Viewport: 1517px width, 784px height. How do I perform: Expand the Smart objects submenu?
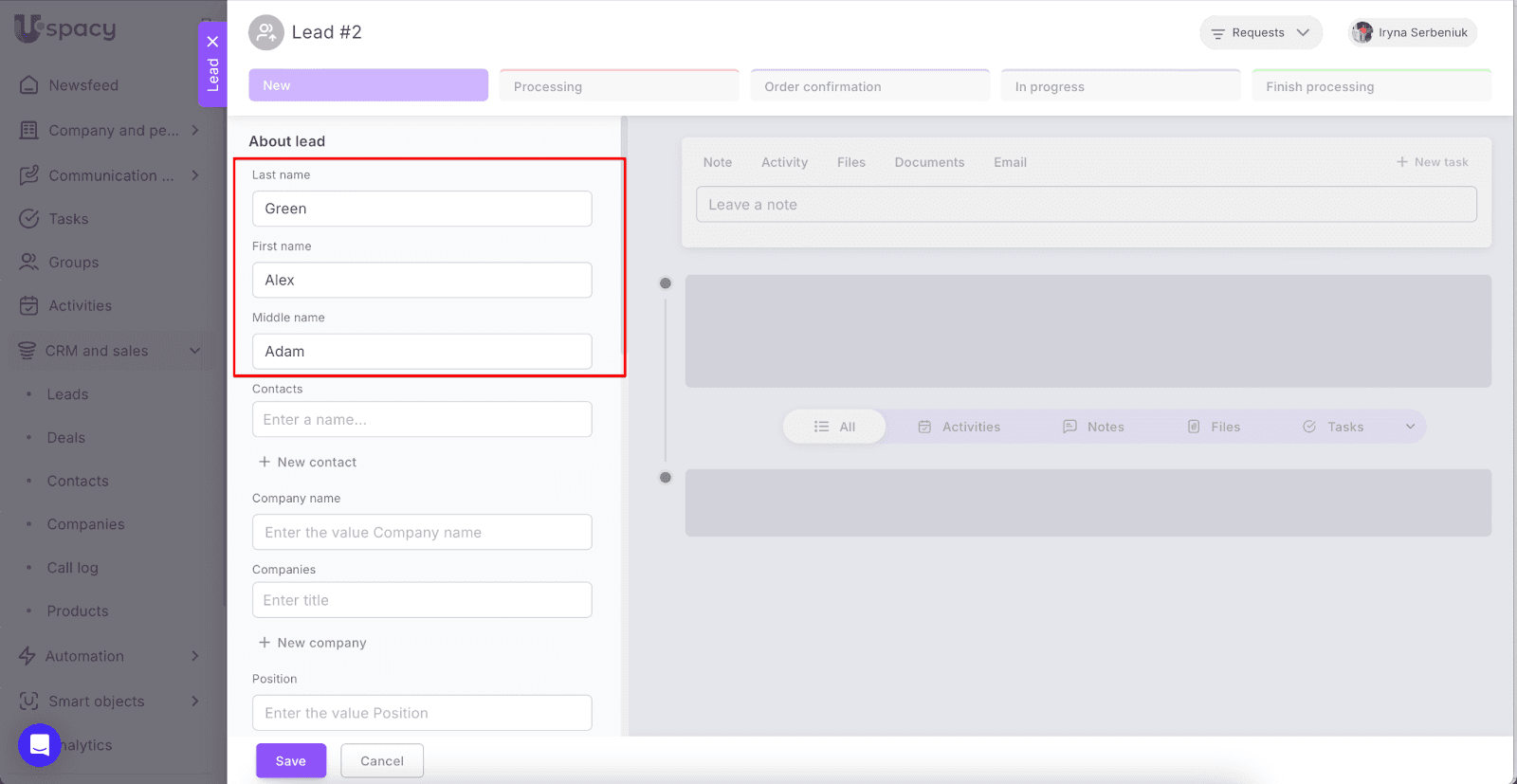click(x=195, y=702)
